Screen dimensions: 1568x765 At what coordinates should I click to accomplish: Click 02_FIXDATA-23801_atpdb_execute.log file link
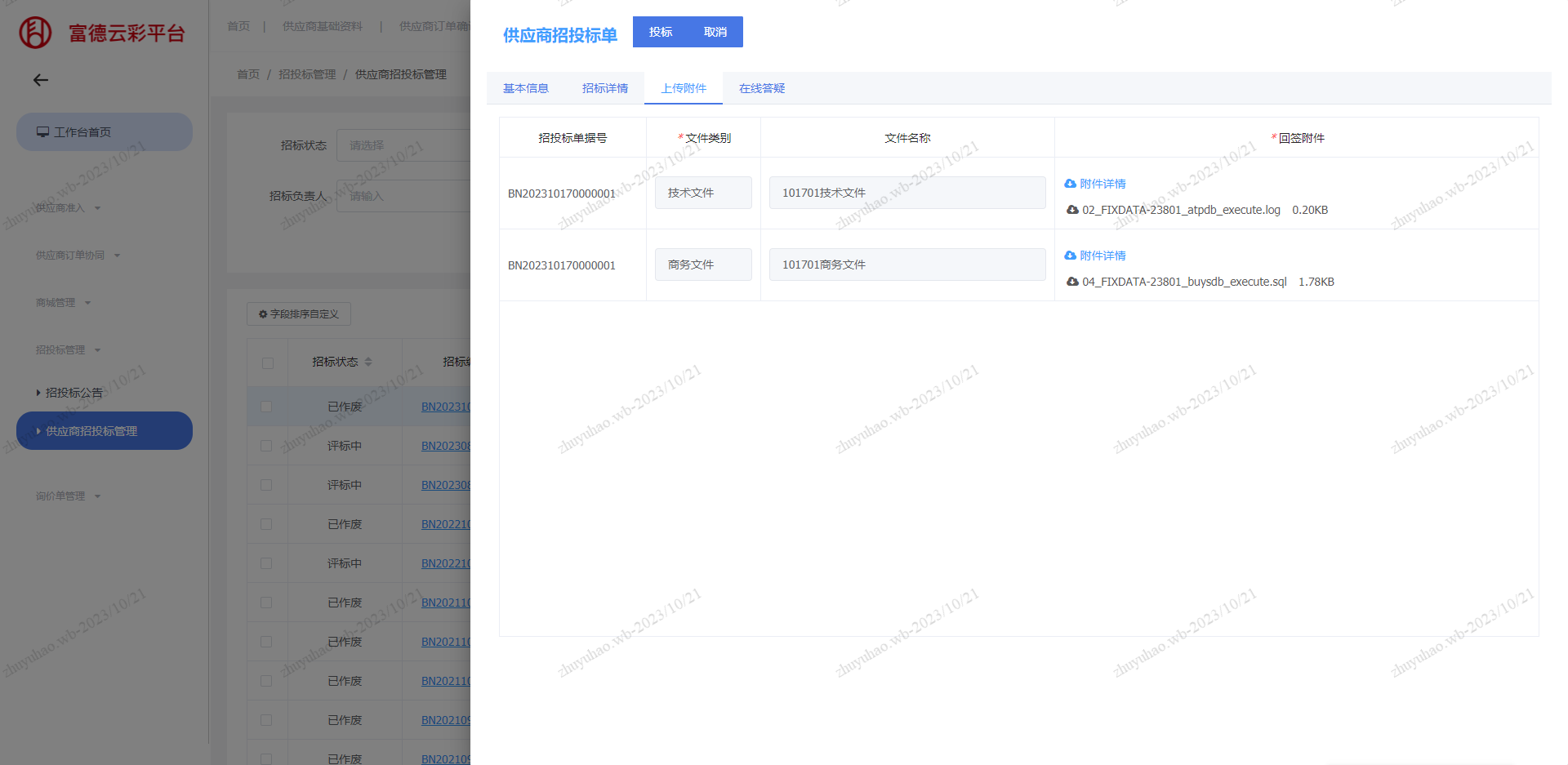[x=1181, y=210]
